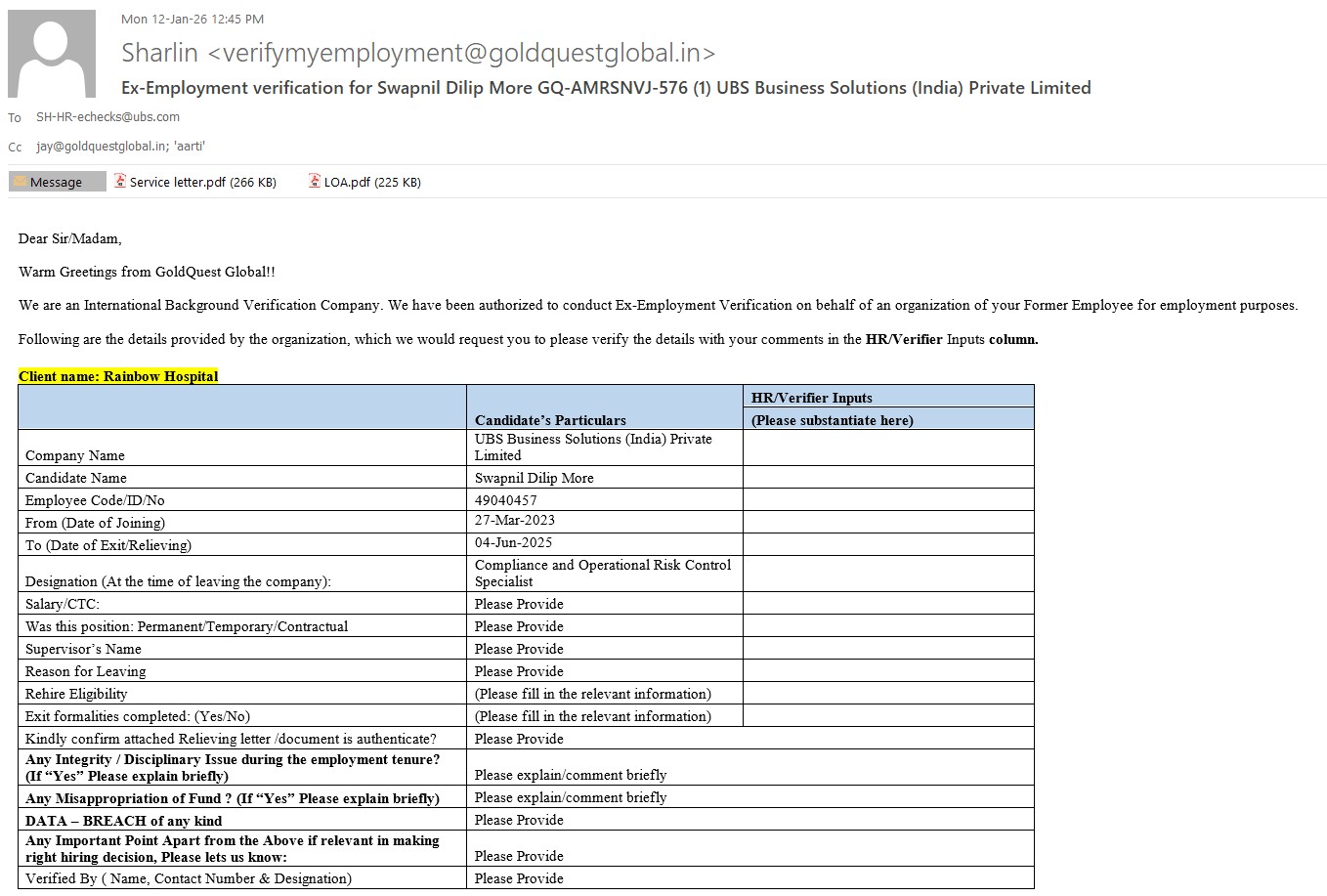This screenshot has height=896, width=1327.
Task: Select recipient SH-HR-echecks@ubs.com in To field
Action: pos(107,117)
